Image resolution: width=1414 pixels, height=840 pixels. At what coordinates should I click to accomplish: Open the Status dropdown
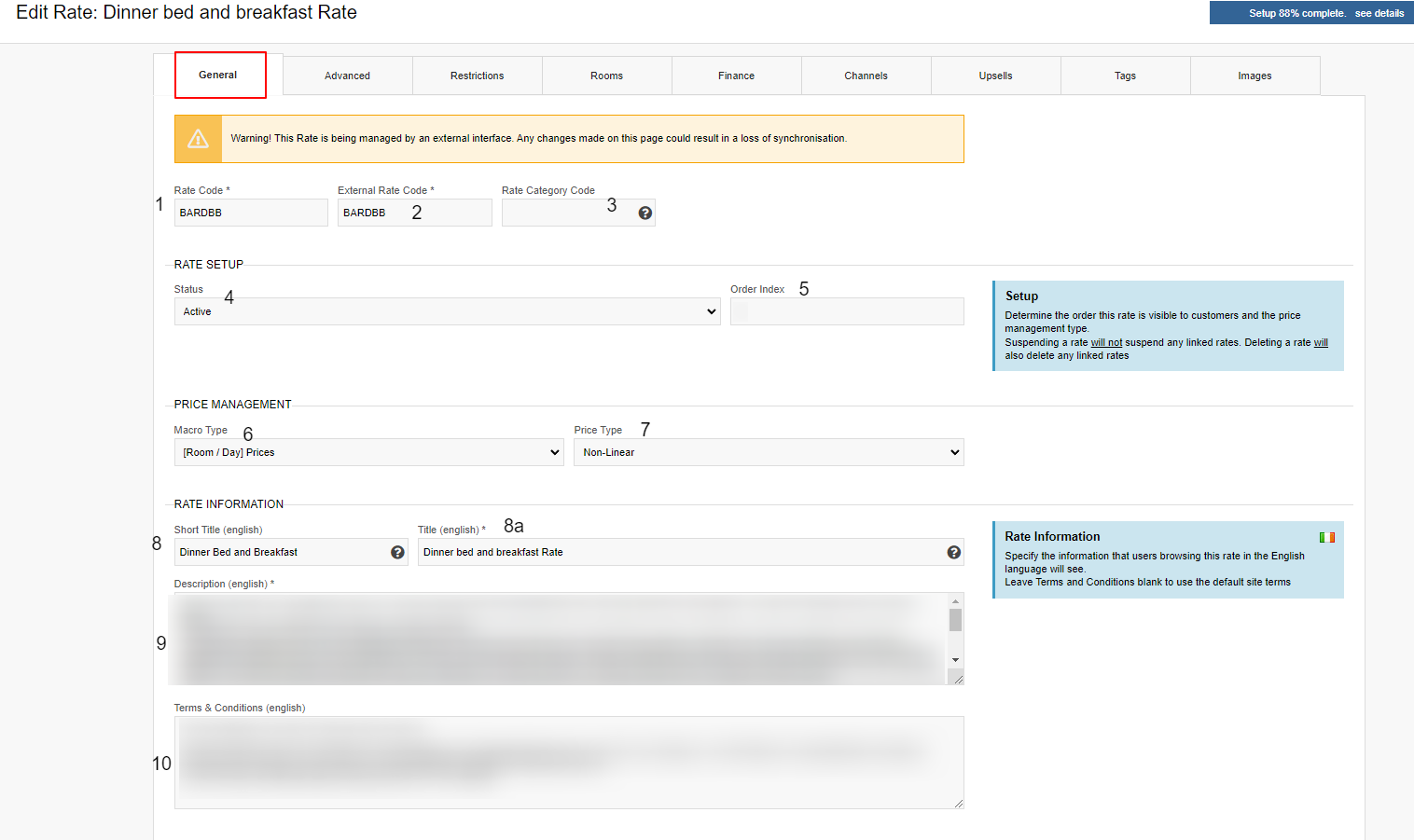point(447,311)
